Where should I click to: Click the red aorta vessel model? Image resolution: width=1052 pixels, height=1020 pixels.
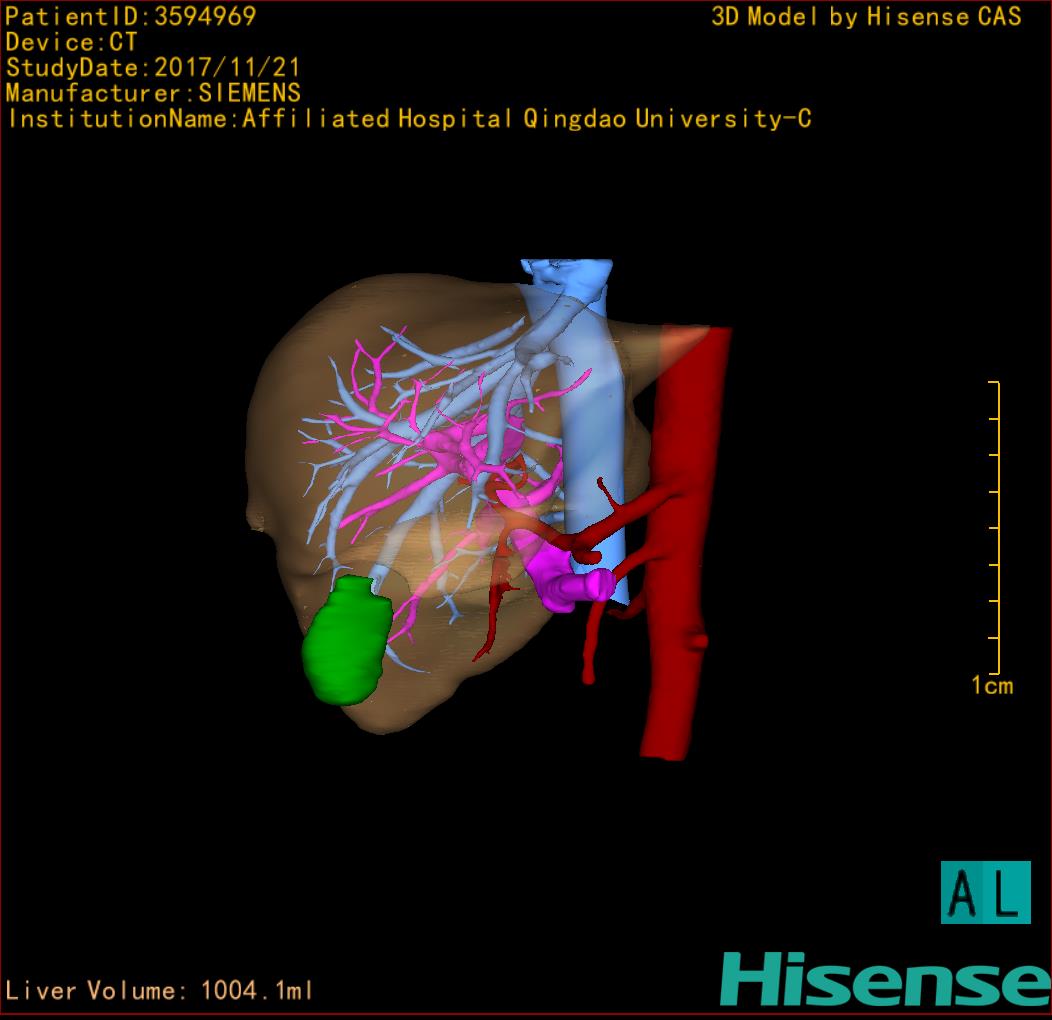point(684,544)
